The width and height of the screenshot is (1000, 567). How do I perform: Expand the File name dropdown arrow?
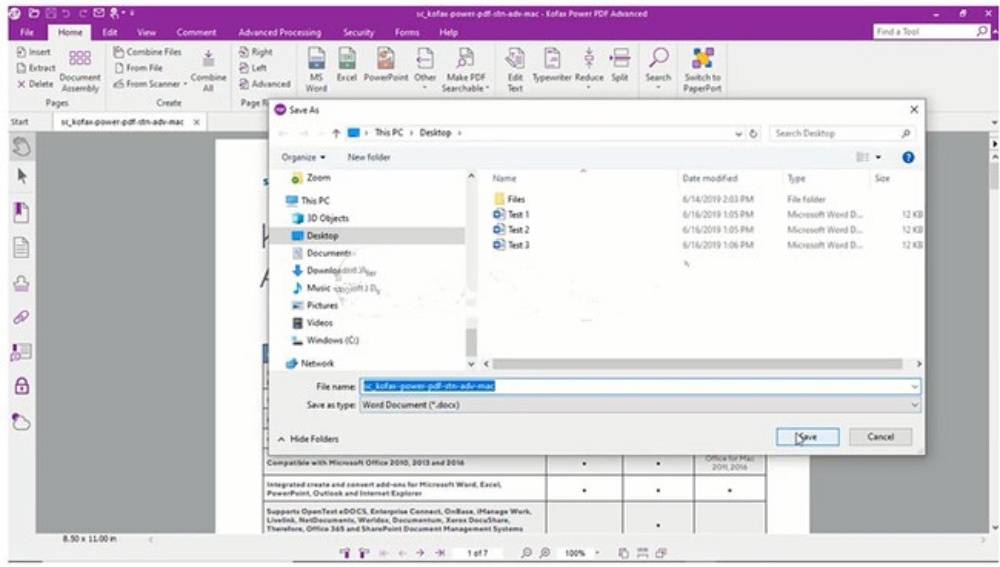[915, 387]
